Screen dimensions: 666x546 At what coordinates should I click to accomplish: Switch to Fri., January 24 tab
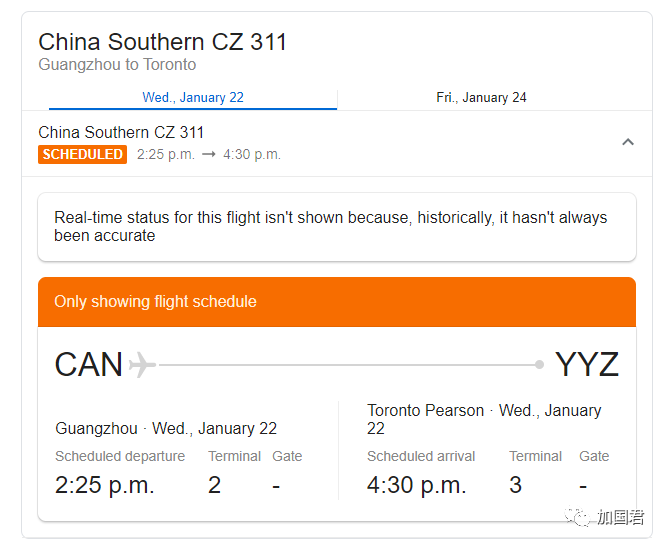coord(481,98)
